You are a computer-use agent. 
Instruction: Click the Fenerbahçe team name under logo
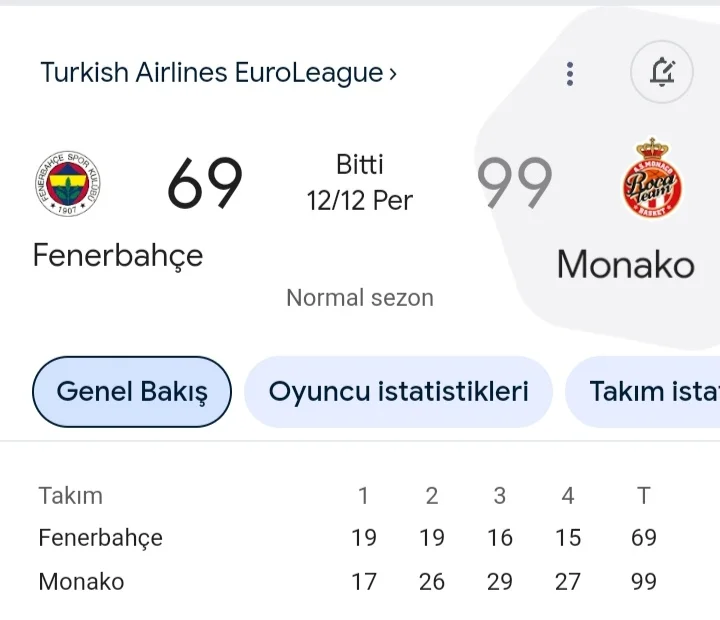118,255
